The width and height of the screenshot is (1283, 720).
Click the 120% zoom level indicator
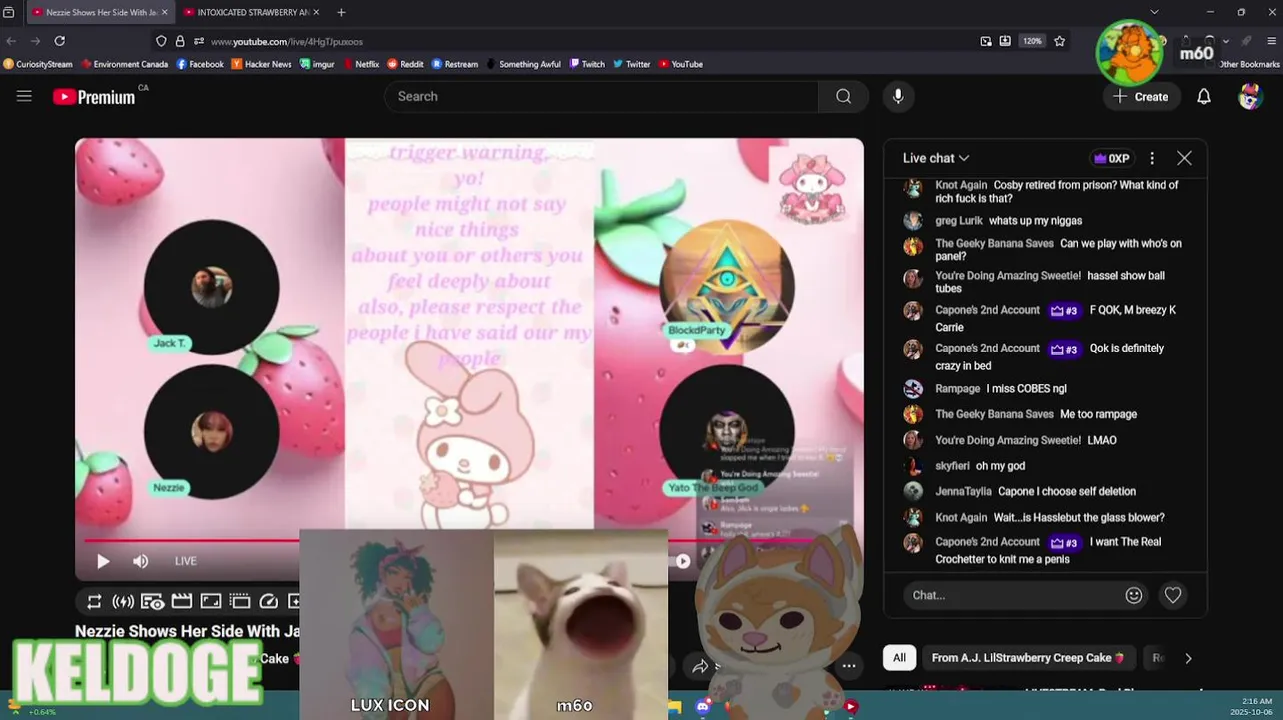(x=1032, y=41)
